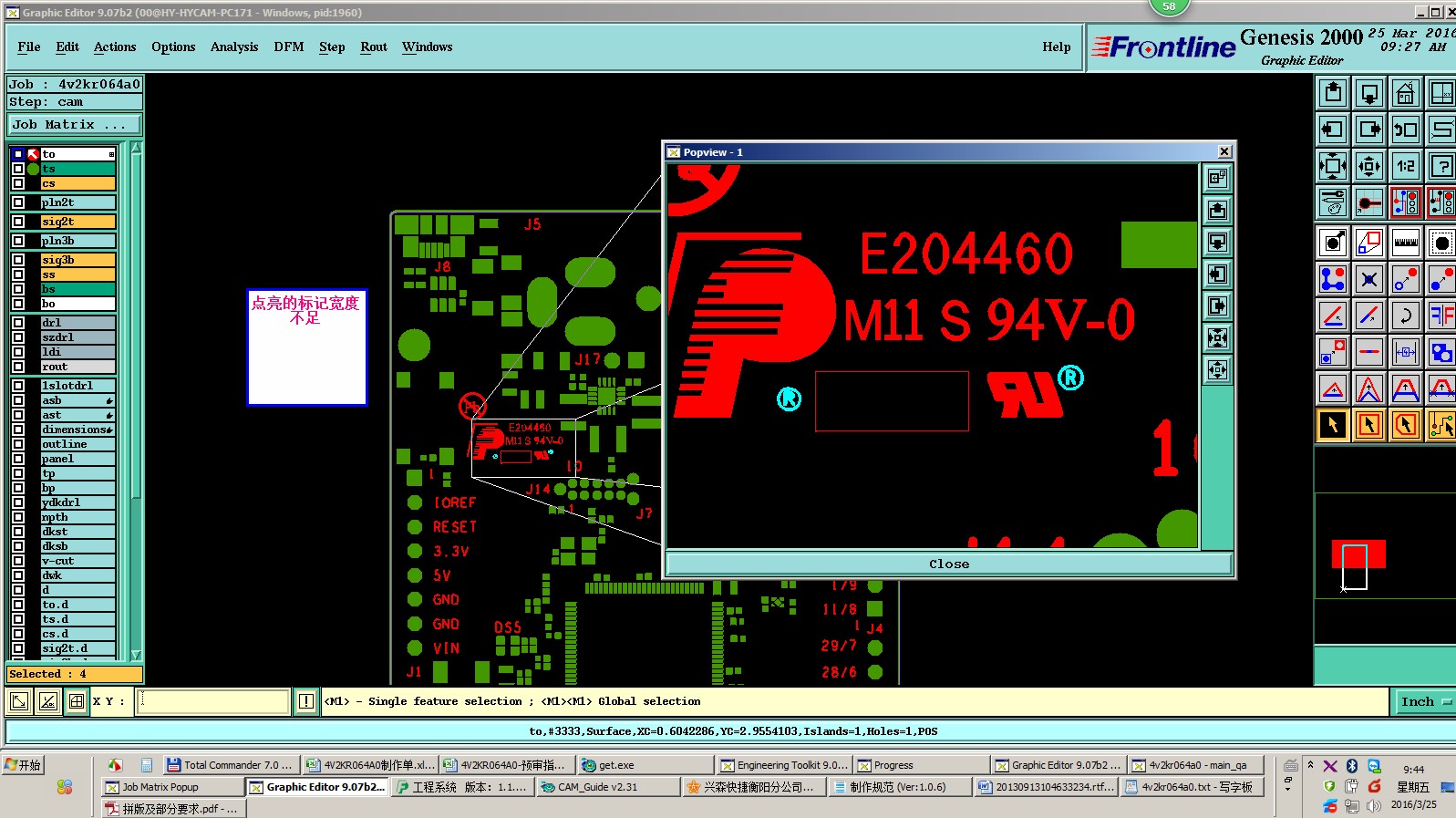Viewport: 1456px width, 818px height.
Task: Open the DFM menu
Action: (x=289, y=47)
